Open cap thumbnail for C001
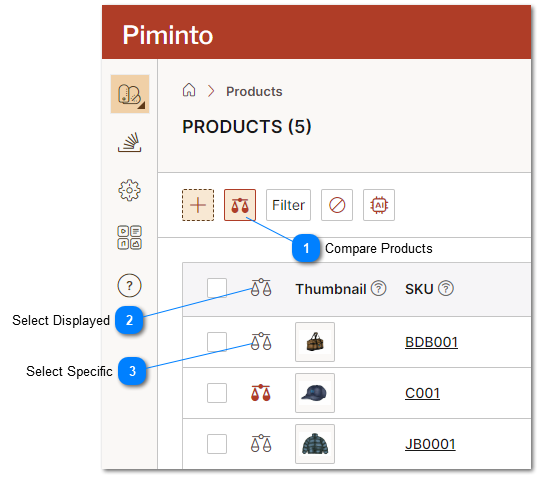This screenshot has height=478, width=540. click(315, 393)
